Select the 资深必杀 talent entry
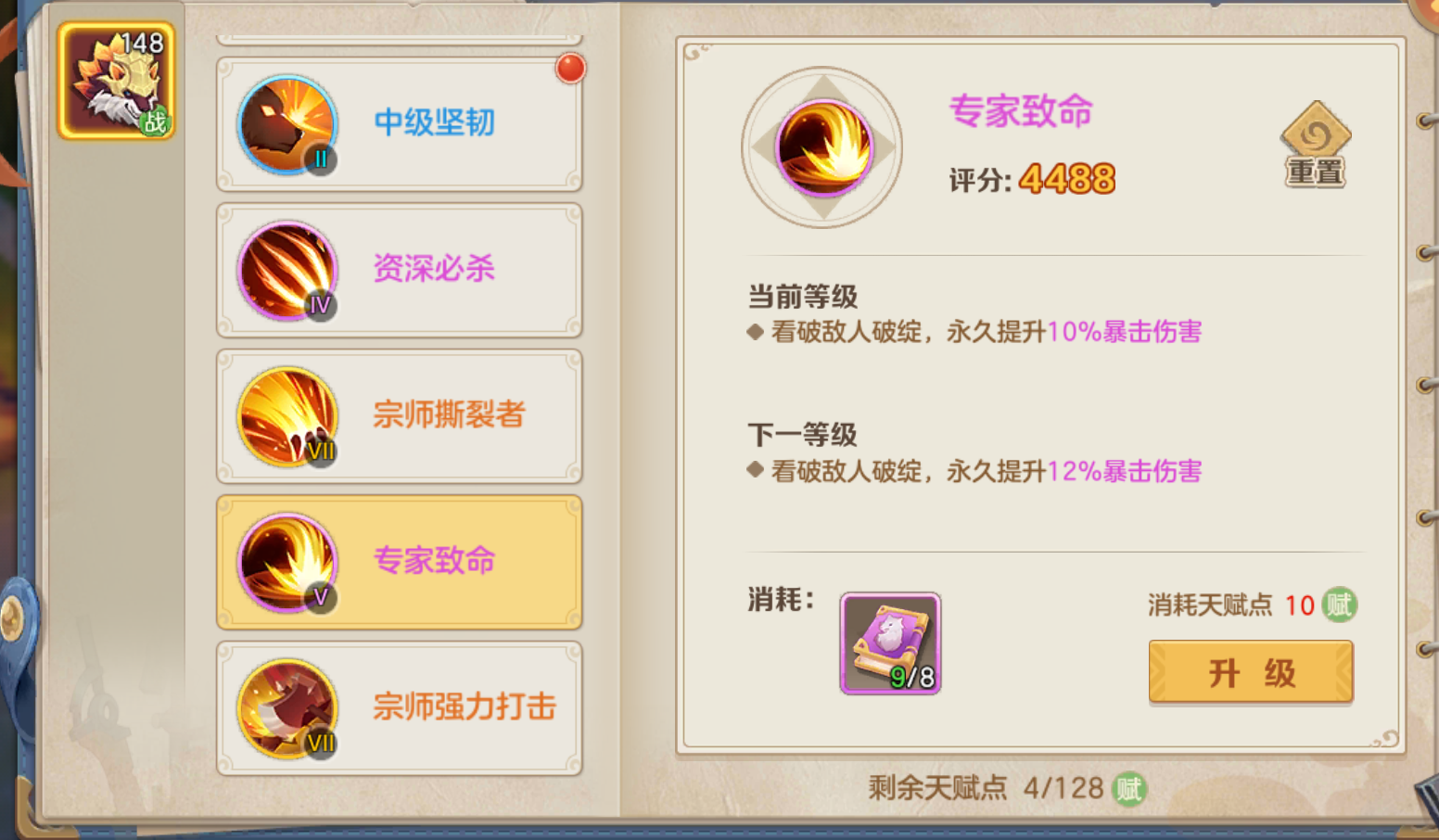Screen dimensions: 1439x840 [x=400, y=271]
